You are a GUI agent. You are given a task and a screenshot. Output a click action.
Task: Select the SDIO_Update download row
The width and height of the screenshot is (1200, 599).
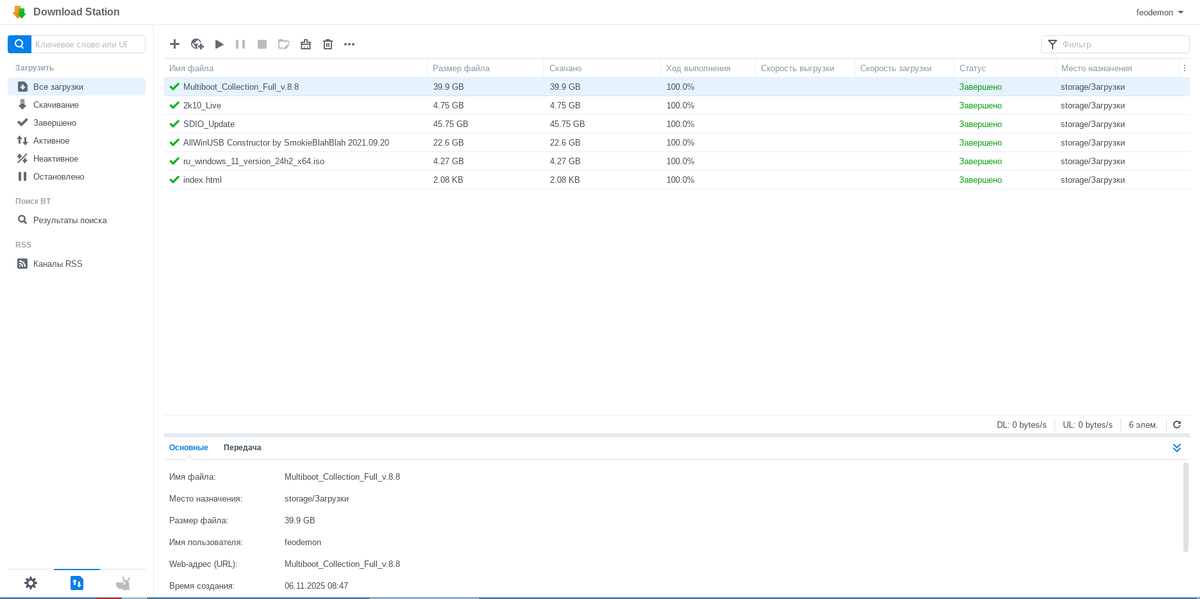(209, 124)
